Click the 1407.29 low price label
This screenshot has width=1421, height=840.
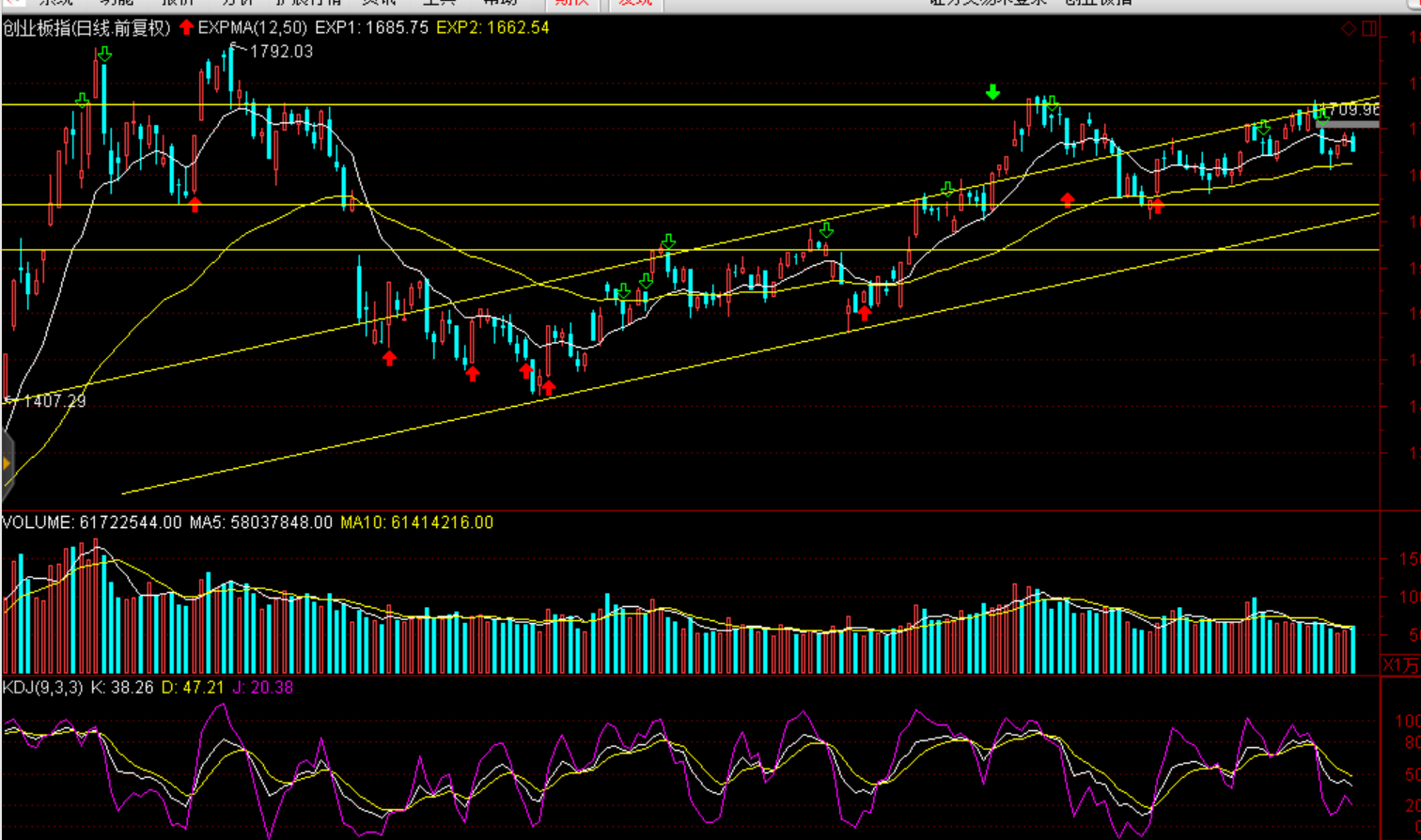(x=54, y=401)
